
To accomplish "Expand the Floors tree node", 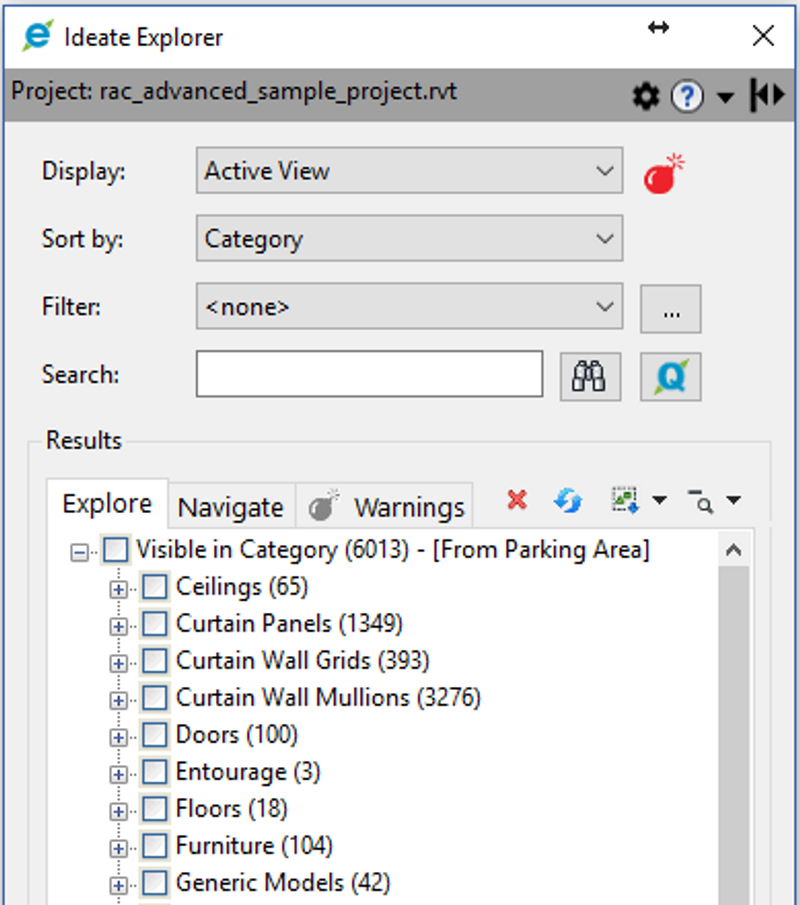I will [x=118, y=811].
